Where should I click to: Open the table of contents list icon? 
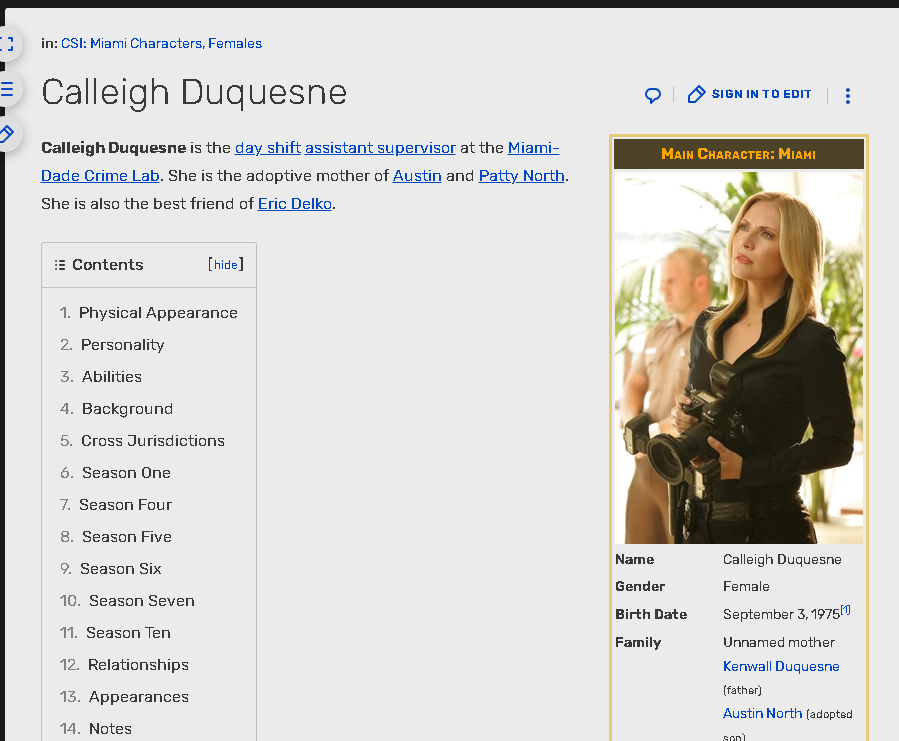click(7, 89)
